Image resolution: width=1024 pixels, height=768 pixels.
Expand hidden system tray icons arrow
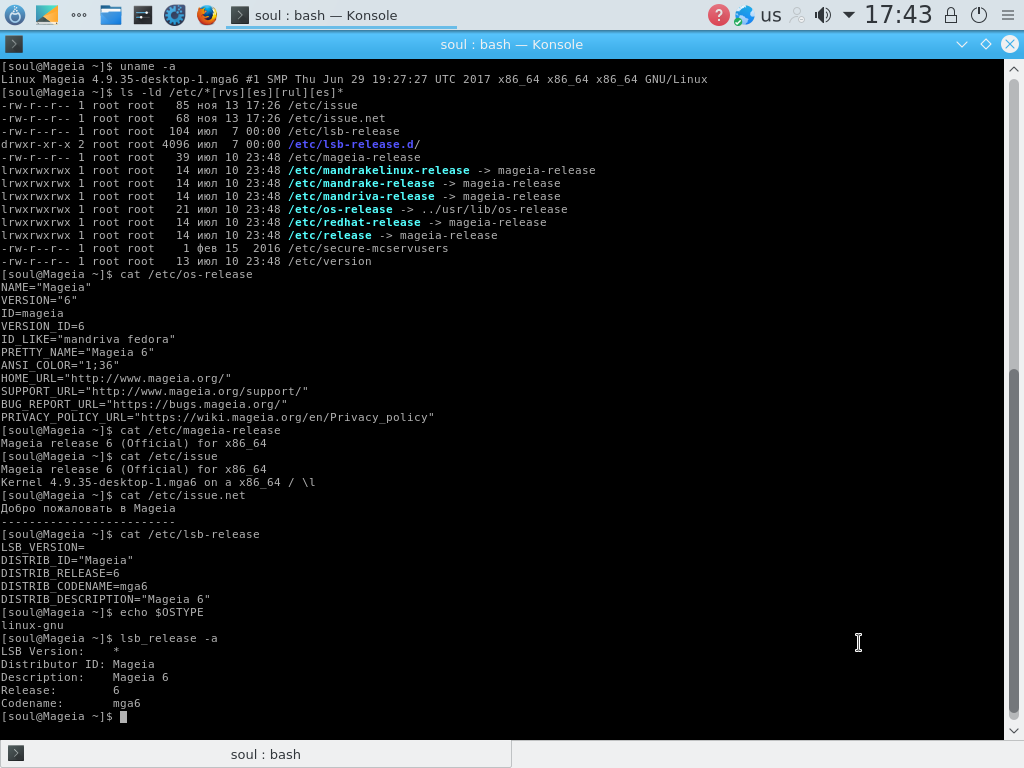click(x=848, y=15)
